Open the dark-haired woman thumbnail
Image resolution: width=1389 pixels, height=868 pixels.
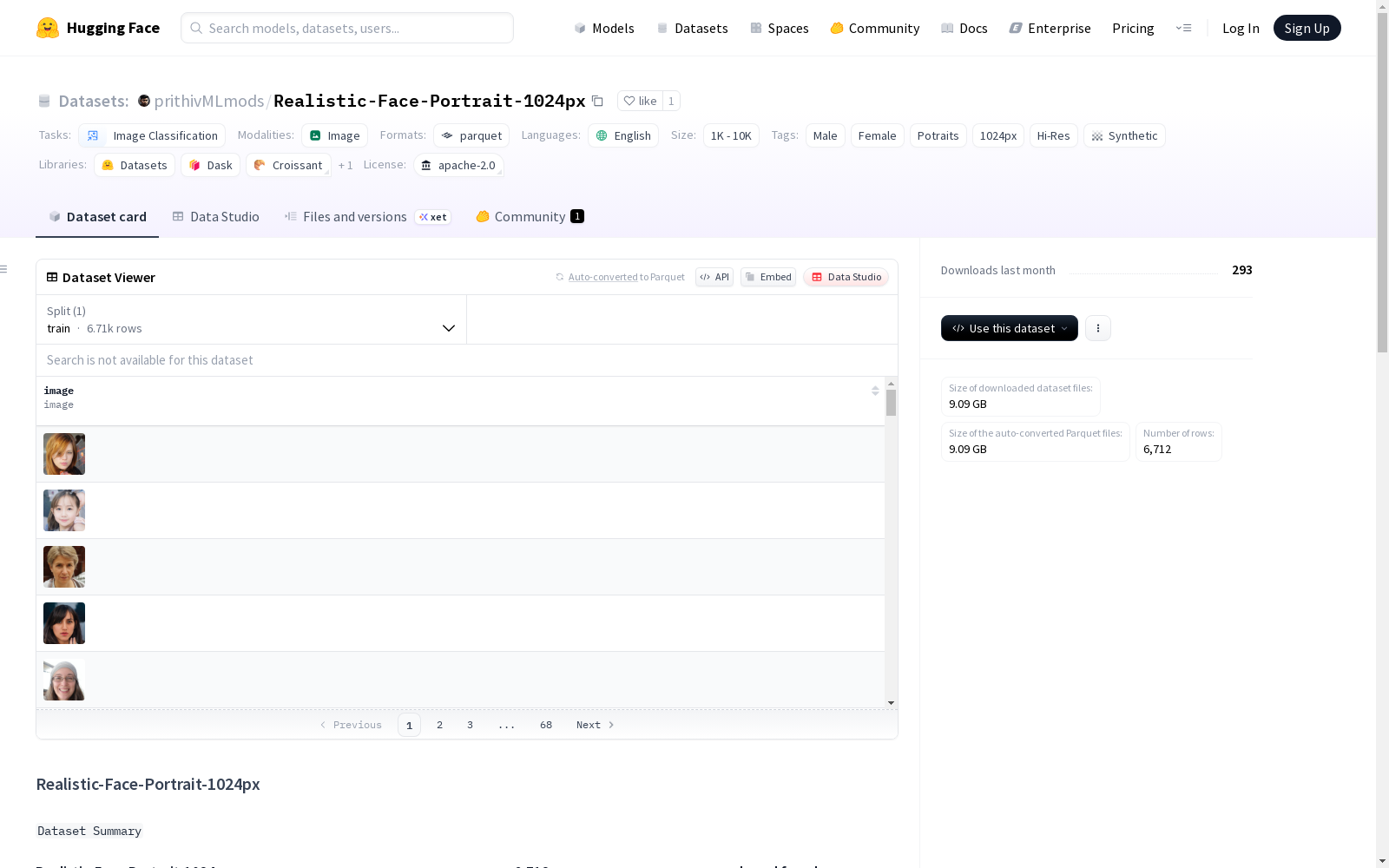64,623
